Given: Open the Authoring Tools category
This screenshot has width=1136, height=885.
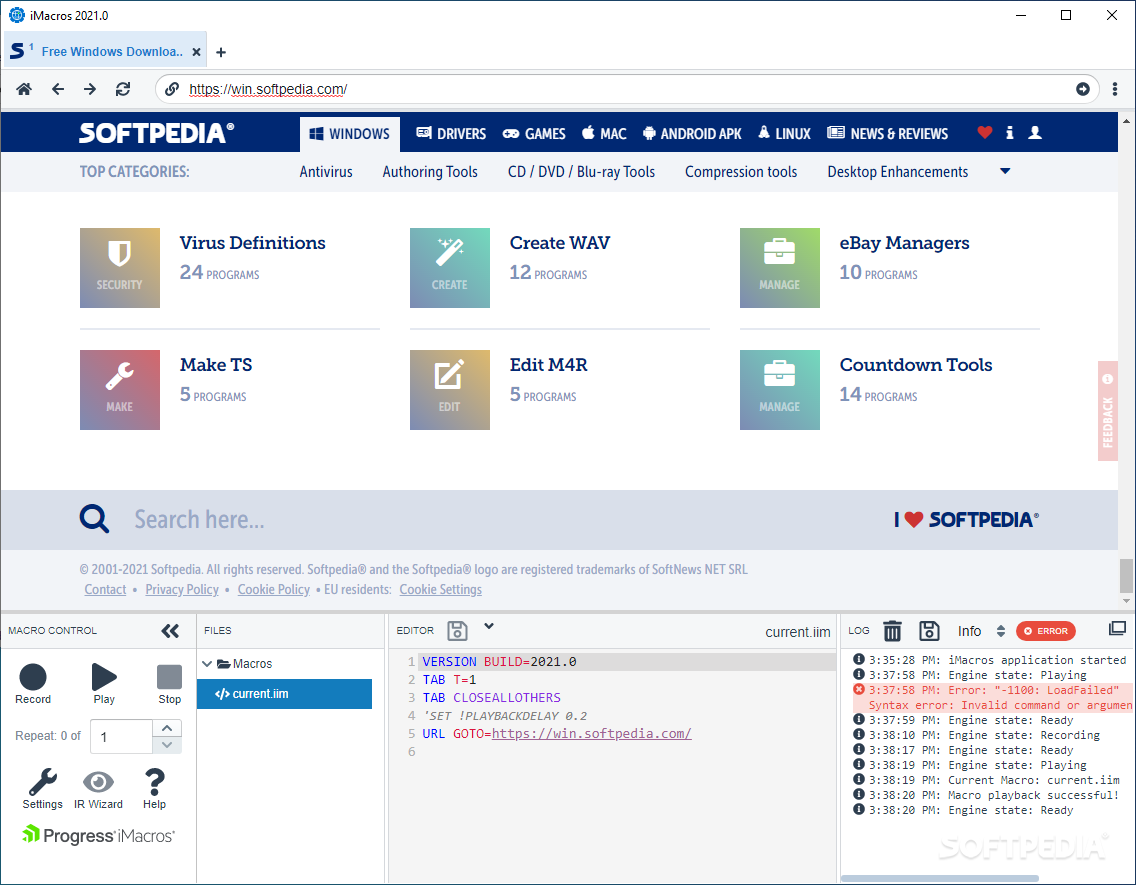Looking at the screenshot, I should pos(430,172).
